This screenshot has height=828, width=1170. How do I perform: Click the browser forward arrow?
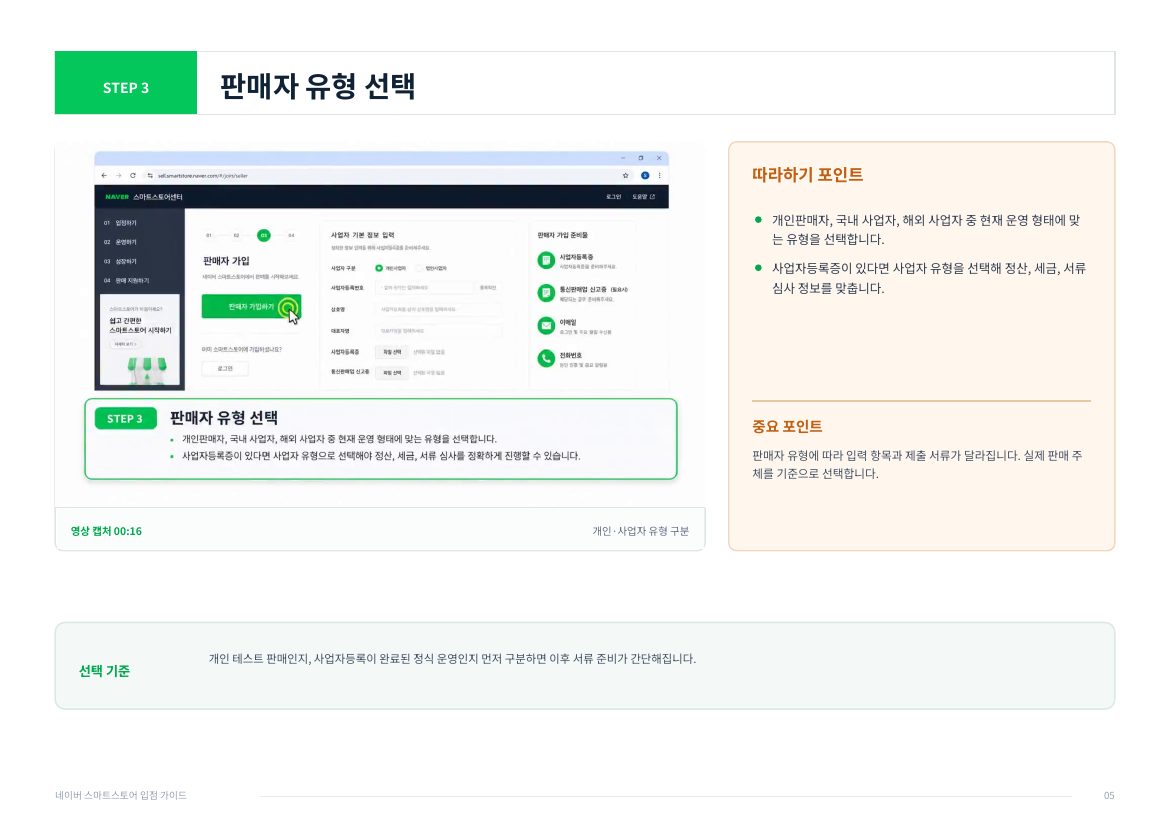[x=118, y=175]
